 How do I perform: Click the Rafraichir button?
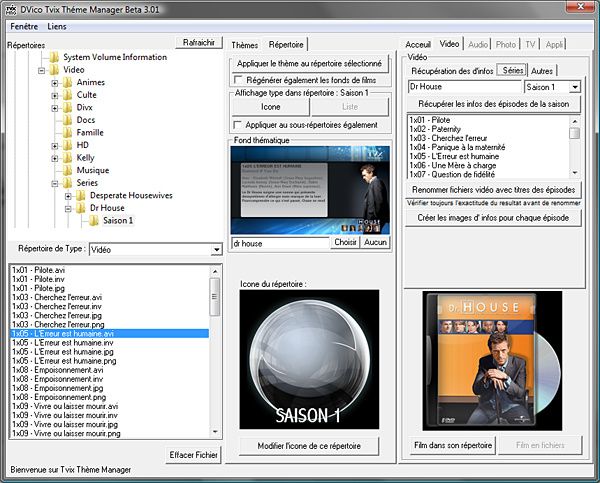(x=199, y=42)
